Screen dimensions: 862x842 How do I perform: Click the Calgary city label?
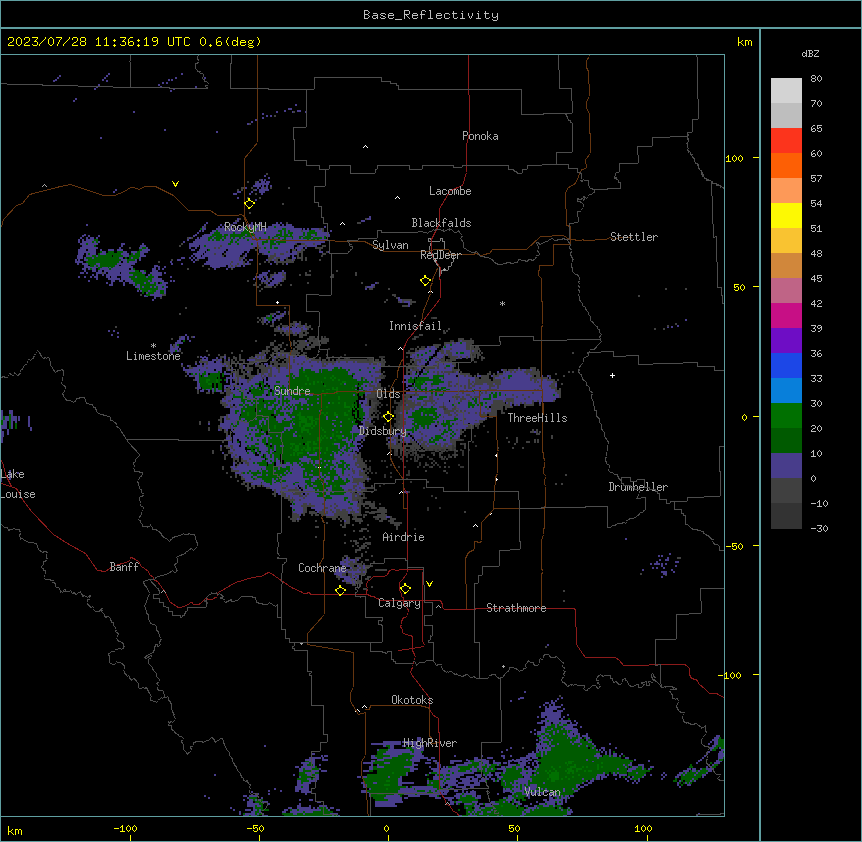point(399,603)
